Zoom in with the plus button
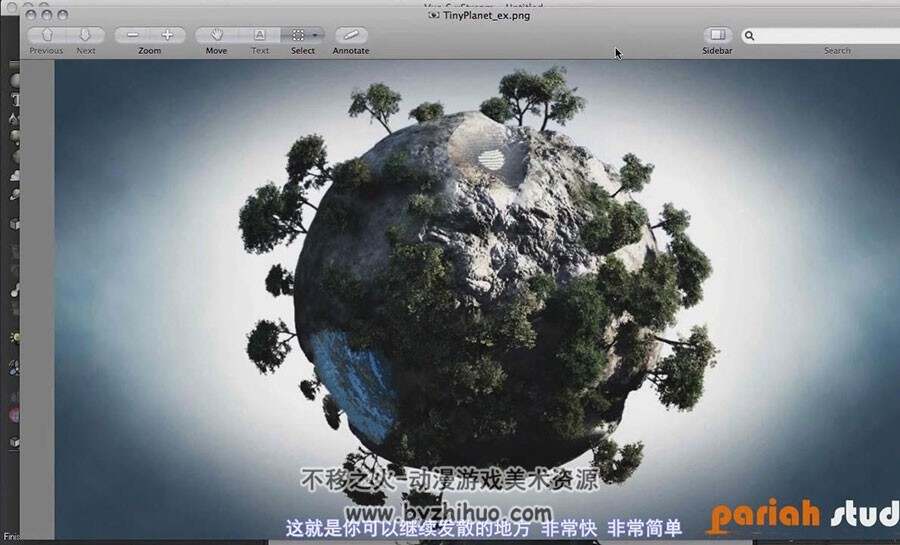 click(x=168, y=35)
